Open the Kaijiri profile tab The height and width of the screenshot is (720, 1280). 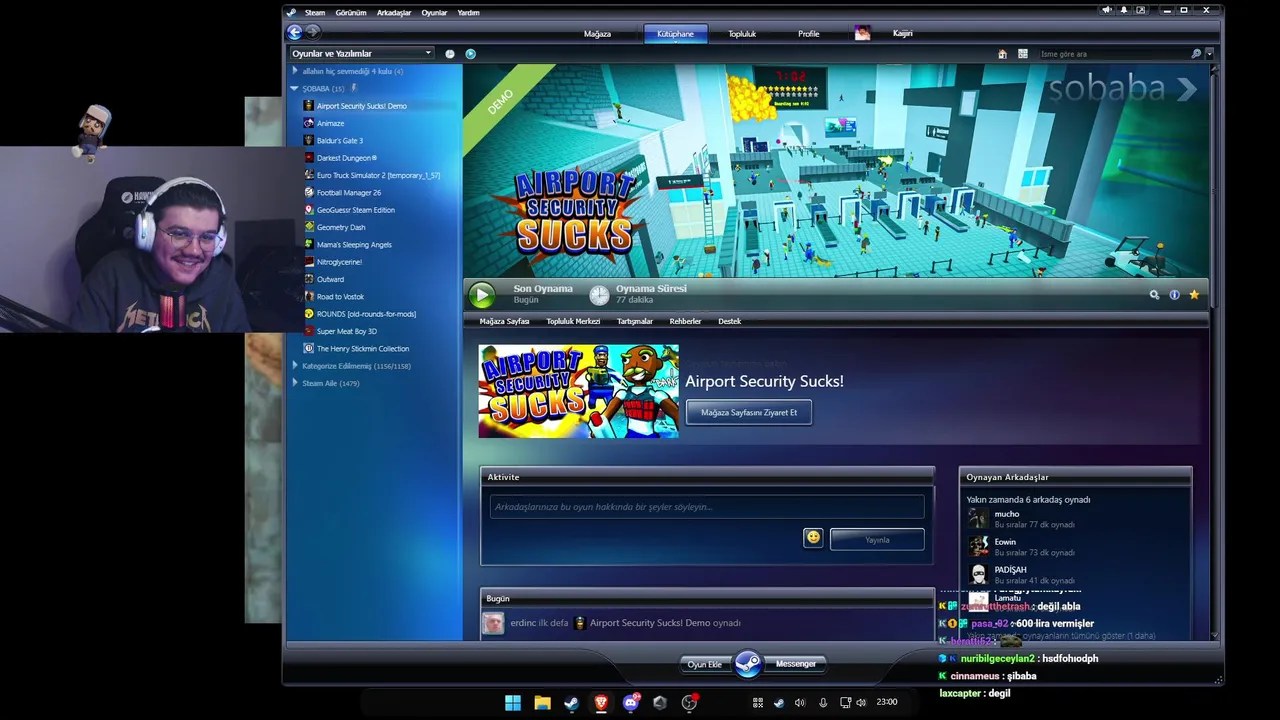(x=902, y=33)
